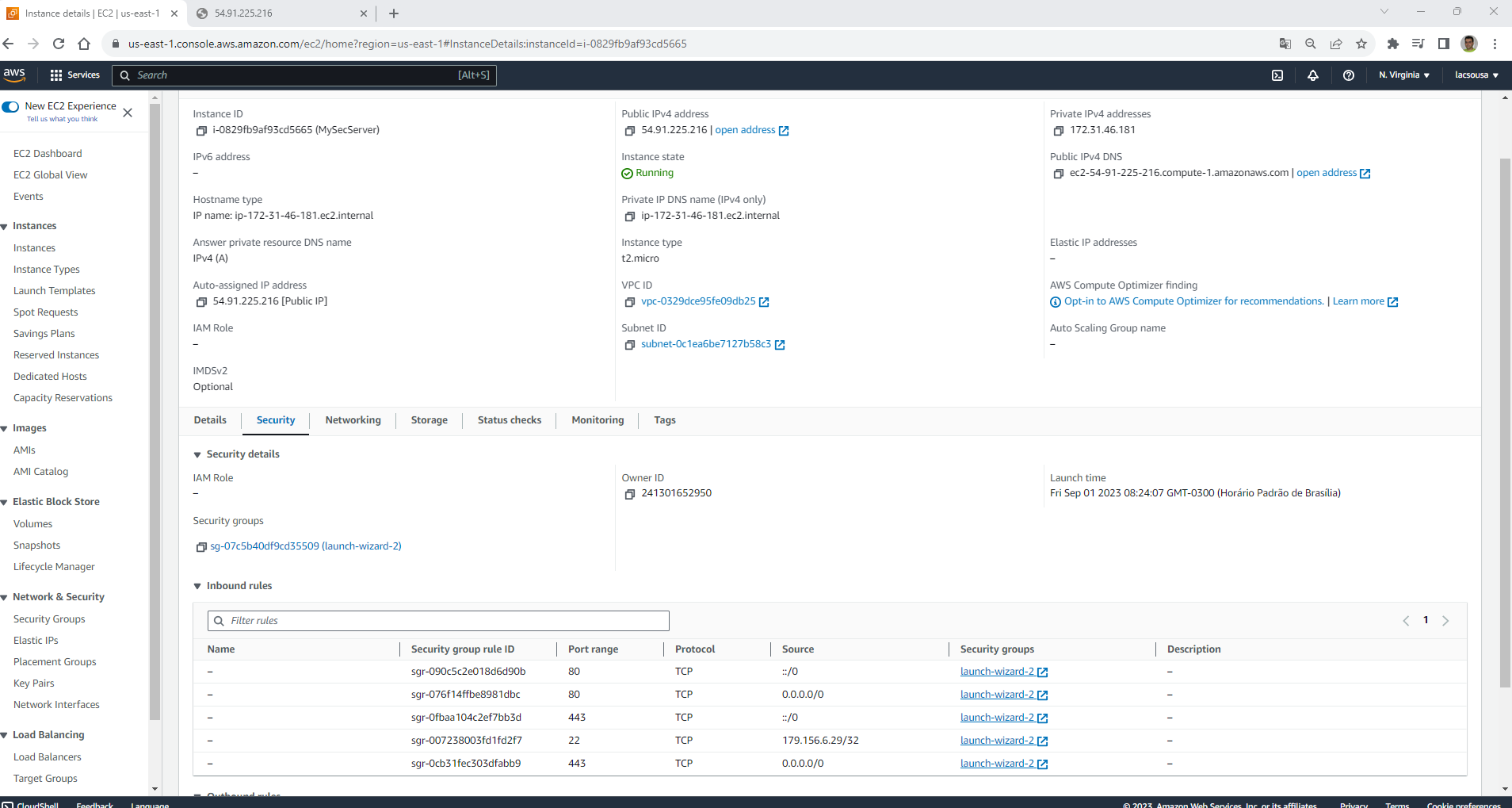Switch to the Details tab
This screenshot has height=808, width=1512.
point(210,420)
